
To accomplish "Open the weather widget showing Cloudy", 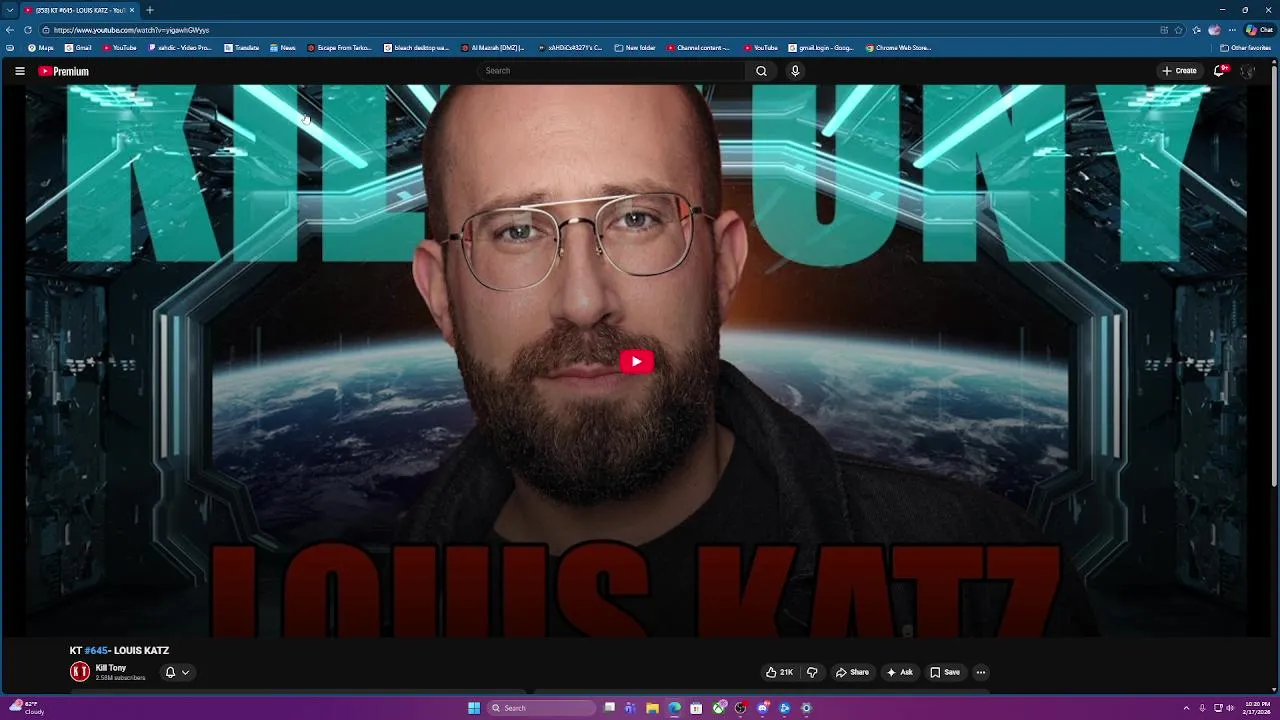I will (27, 707).
